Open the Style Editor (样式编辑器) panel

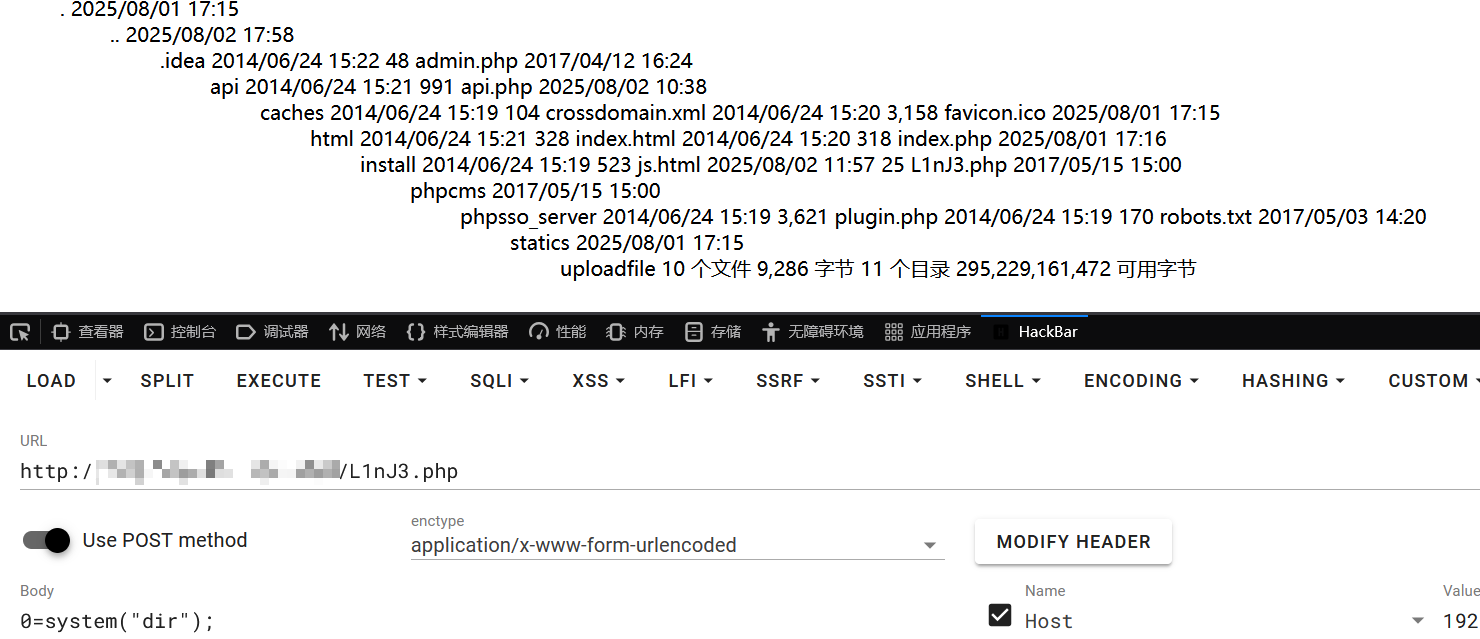coord(458,332)
